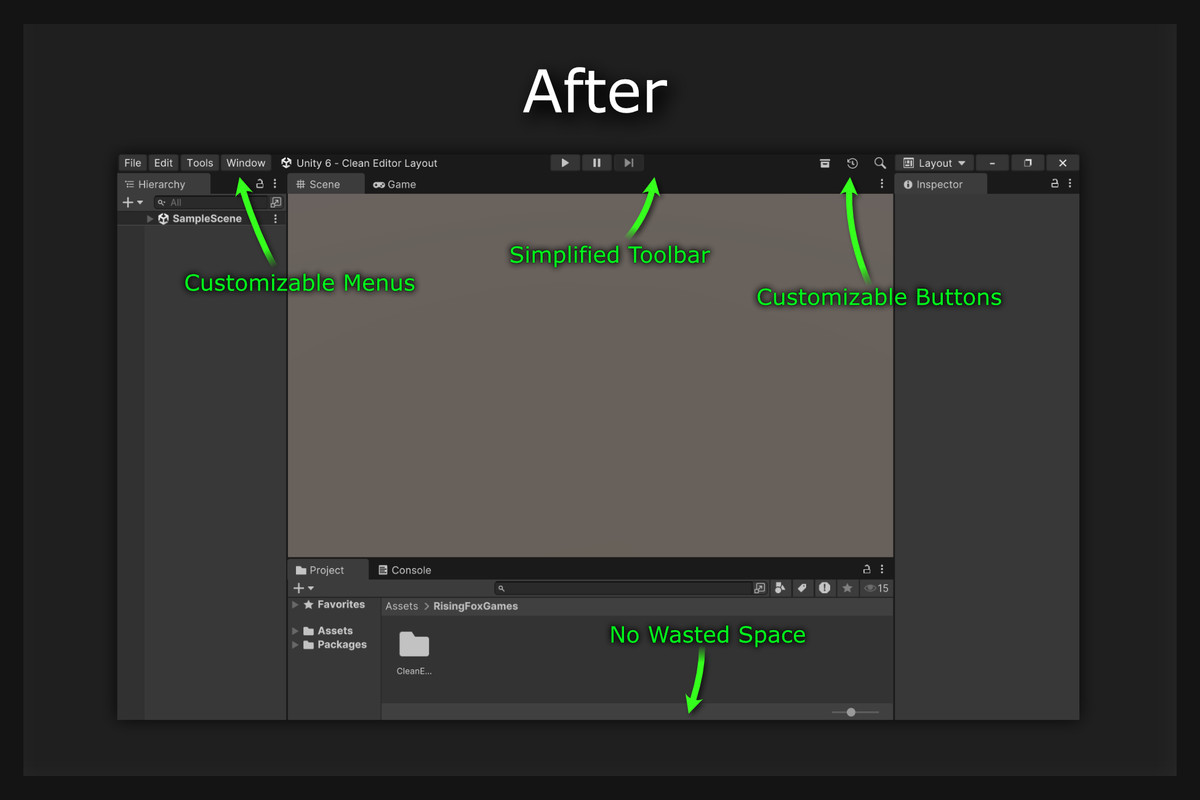Open saved searches icon beside Hierarchy search bar
The image size is (1200, 800).
(275, 201)
